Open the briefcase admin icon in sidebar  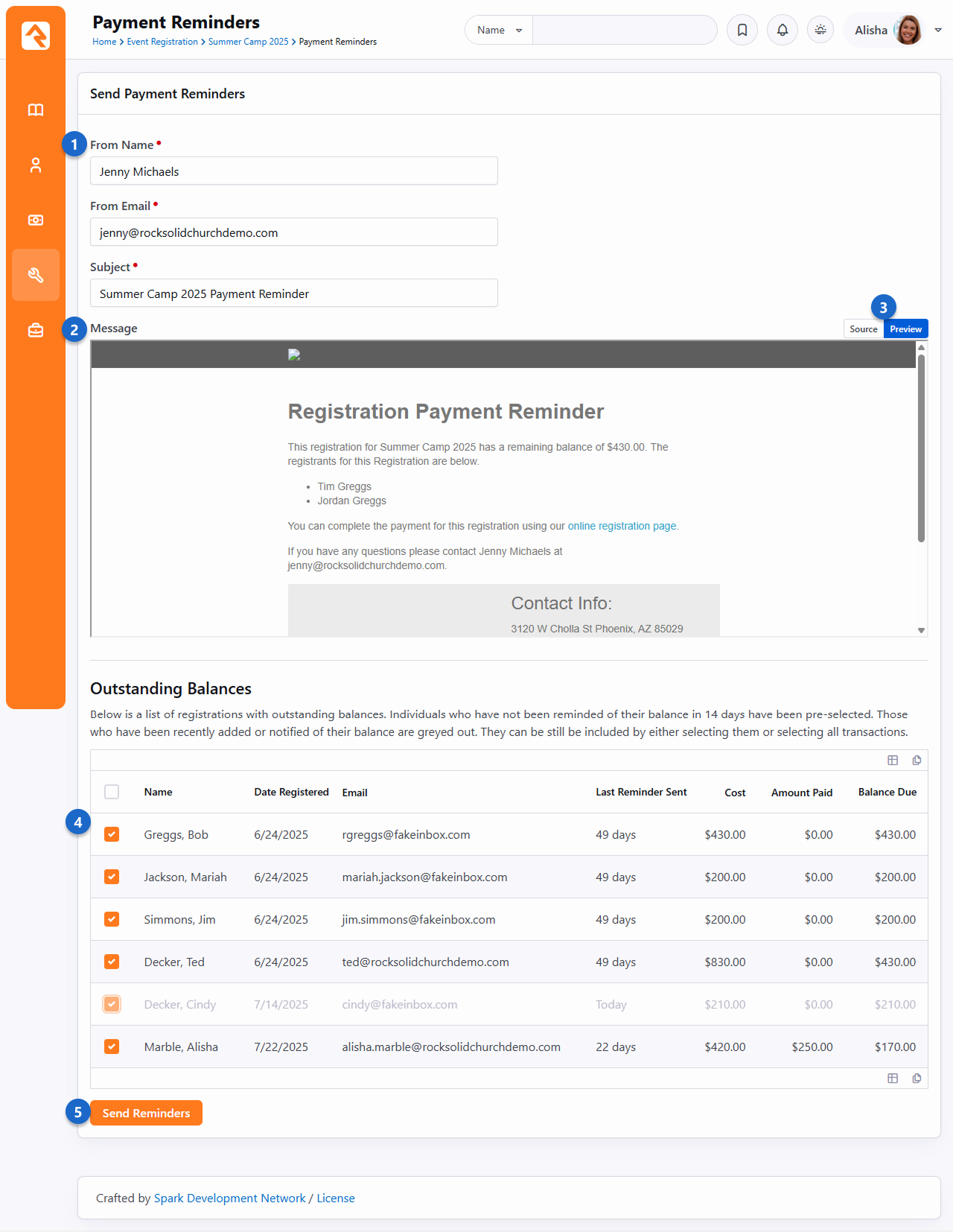coord(36,330)
